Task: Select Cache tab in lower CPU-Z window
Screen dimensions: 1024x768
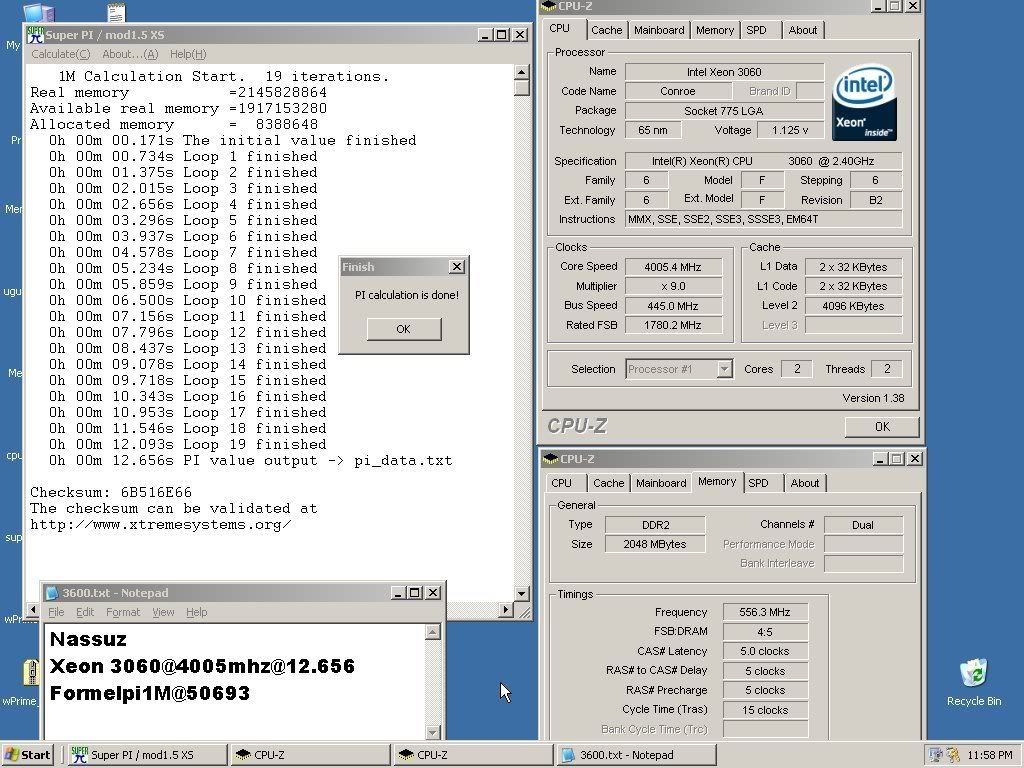Action: pyautogui.click(x=608, y=483)
